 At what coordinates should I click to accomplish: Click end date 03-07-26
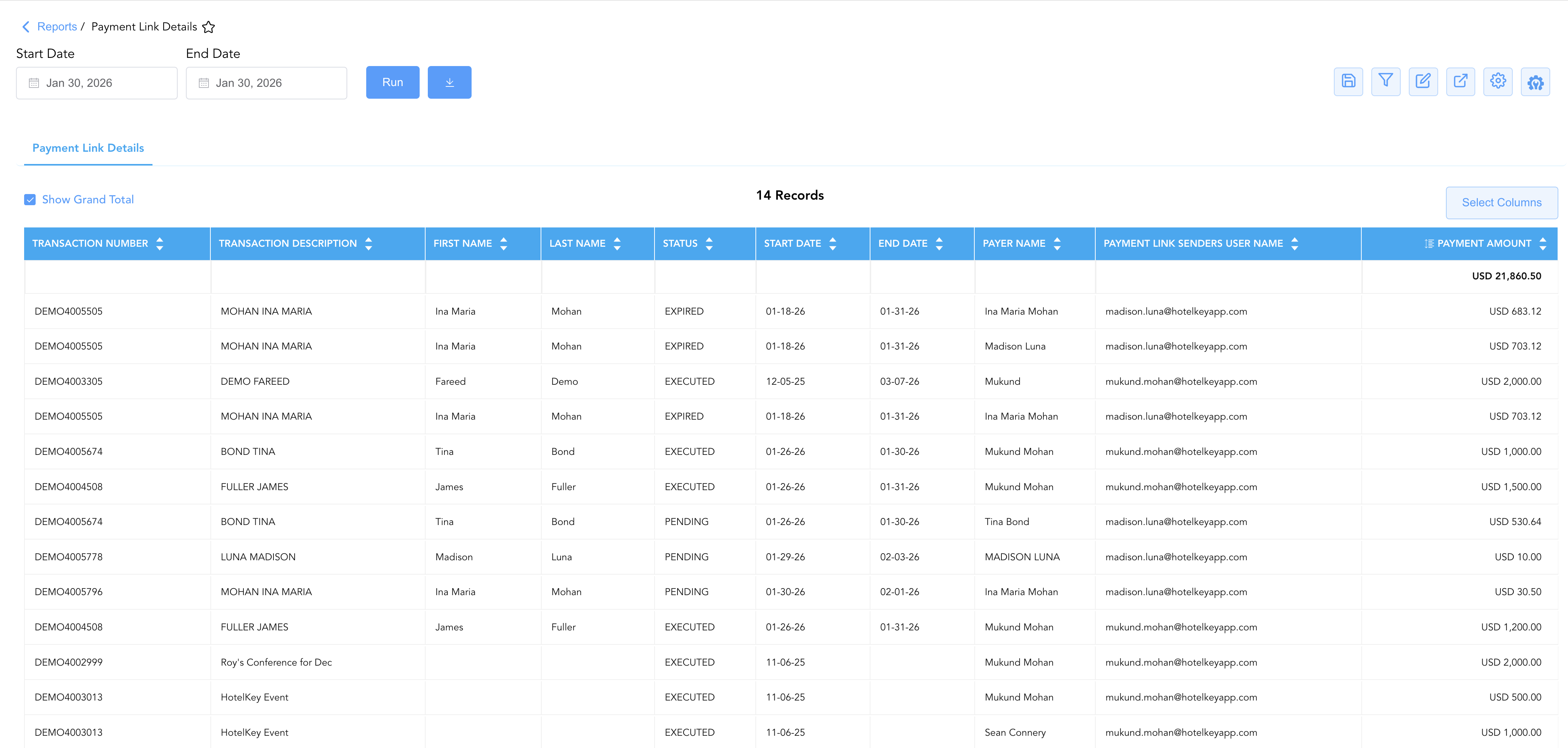pos(900,382)
